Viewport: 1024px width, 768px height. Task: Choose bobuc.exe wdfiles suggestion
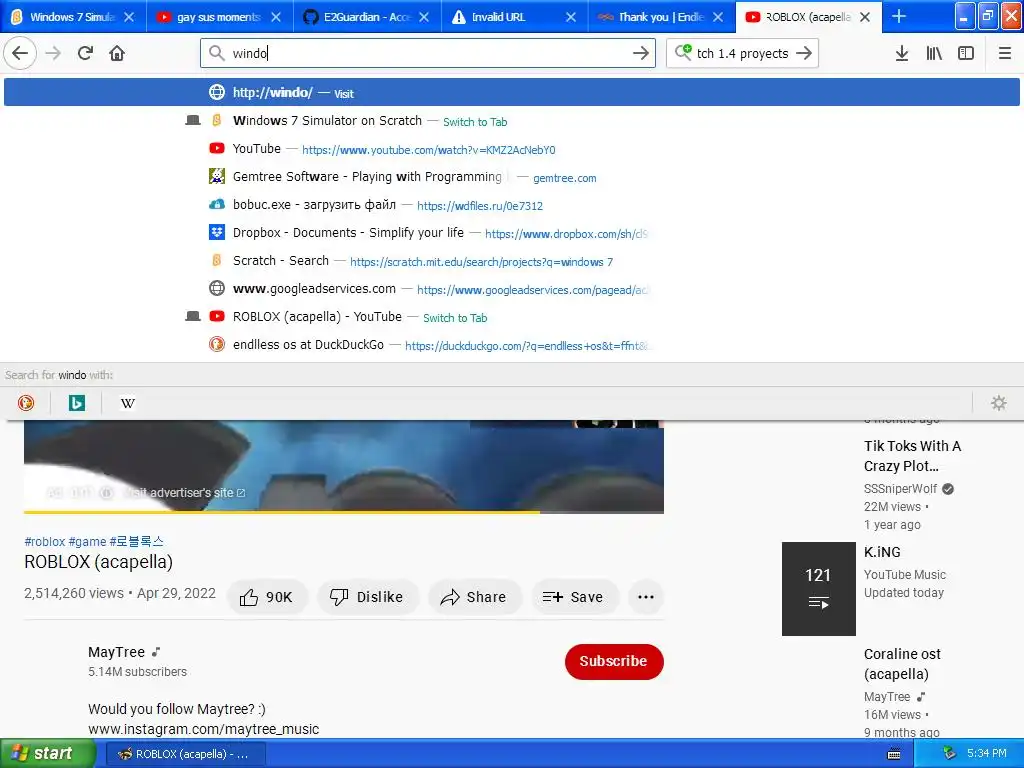pos(511,205)
